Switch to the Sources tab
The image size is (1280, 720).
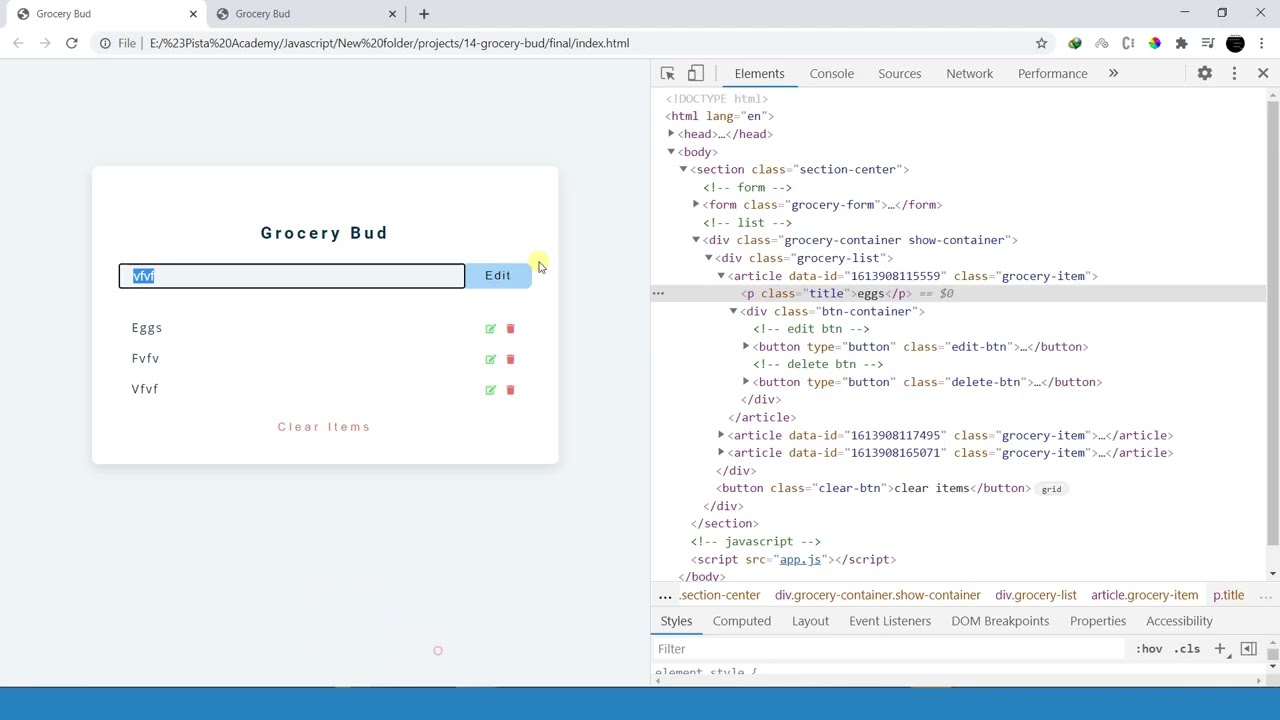pos(900,73)
